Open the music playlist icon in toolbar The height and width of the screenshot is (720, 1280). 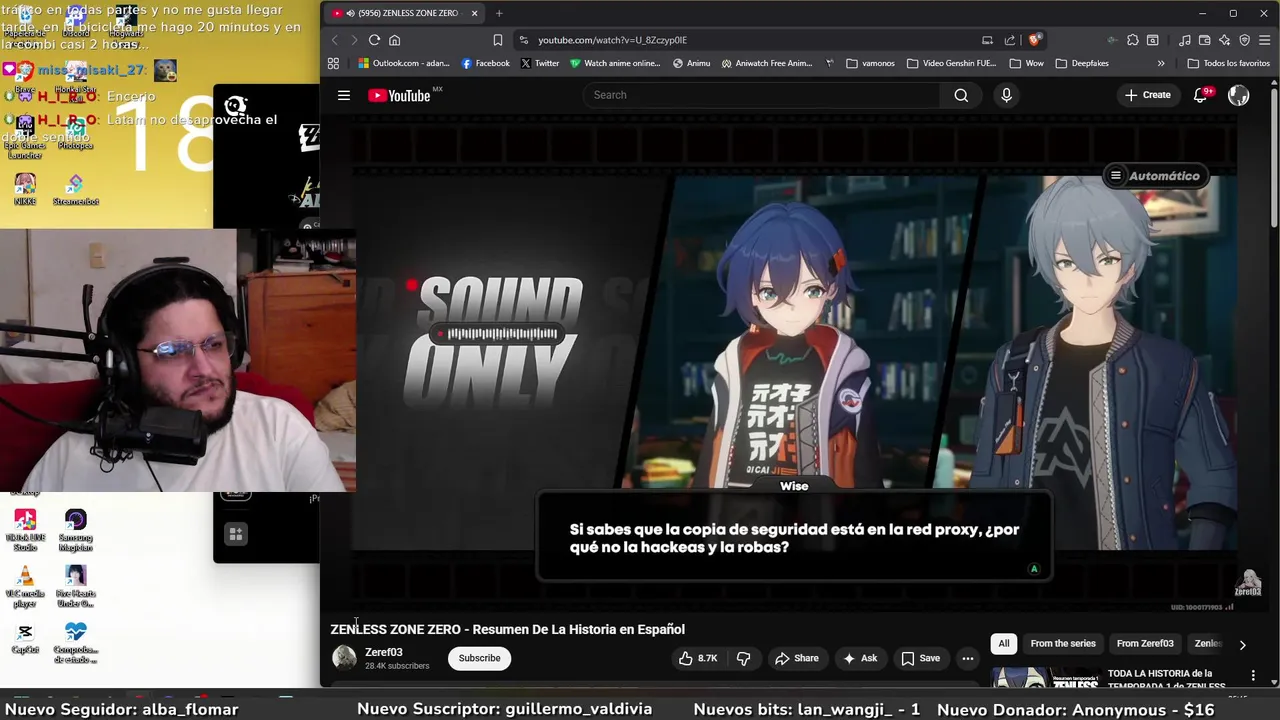1184,40
